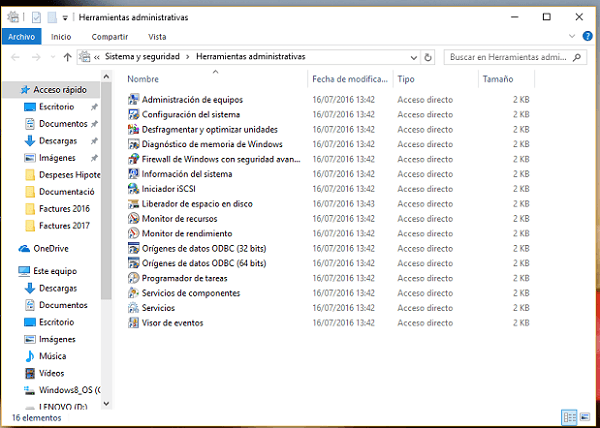Switch to details view layout icon

[x=569, y=417]
